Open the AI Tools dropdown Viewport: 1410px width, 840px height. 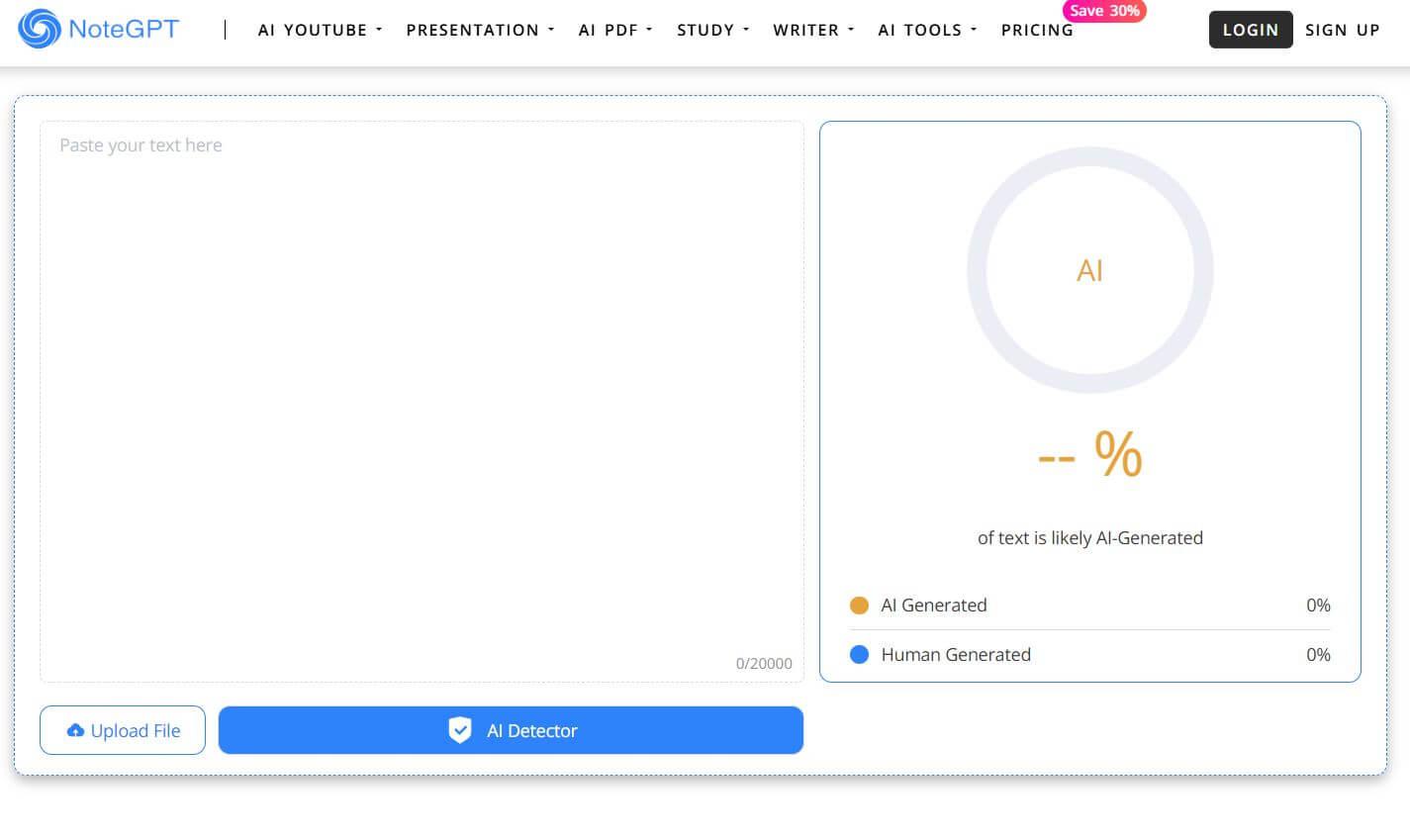[x=927, y=30]
